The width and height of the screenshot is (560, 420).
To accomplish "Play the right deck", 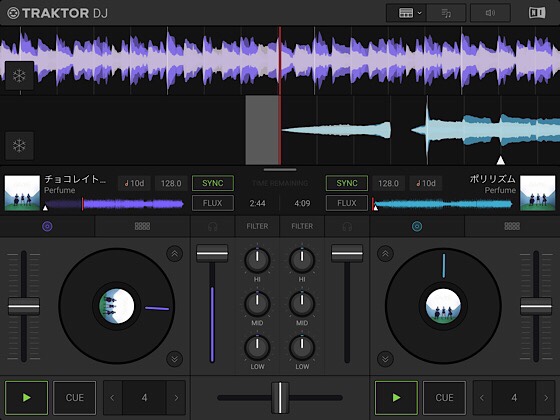I will 396,398.
